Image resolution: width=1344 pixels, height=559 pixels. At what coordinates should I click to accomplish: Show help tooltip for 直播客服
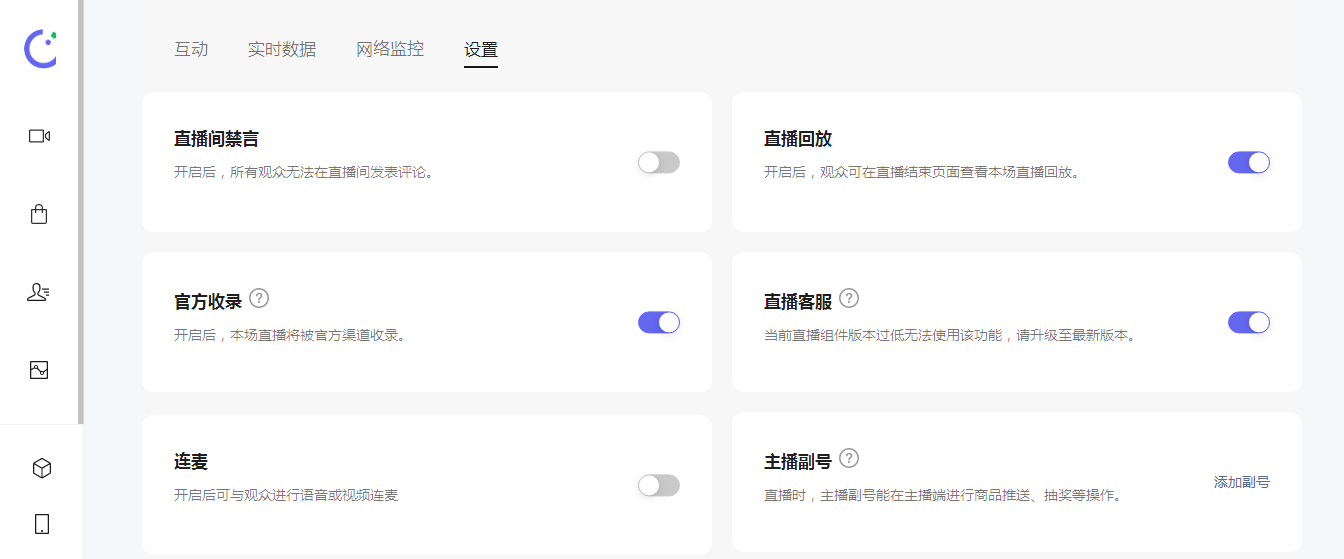coord(849,298)
